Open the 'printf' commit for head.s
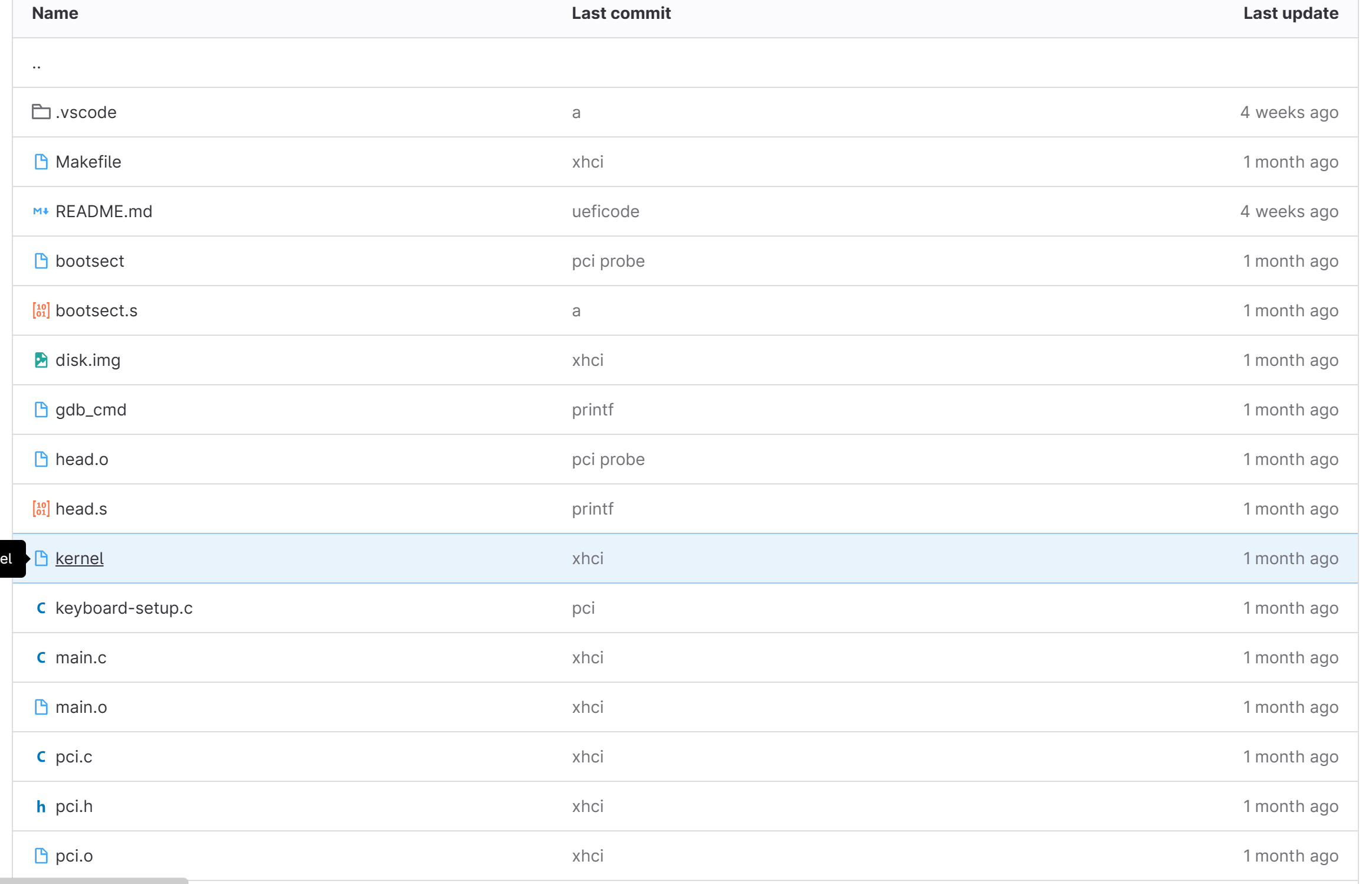Viewport: 1372px width, 884px height. (593, 509)
